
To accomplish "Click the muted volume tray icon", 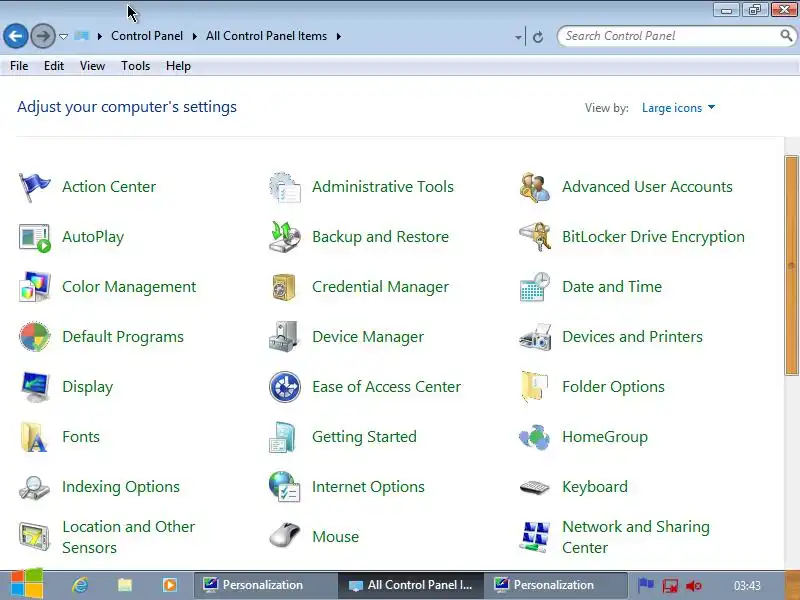I will tap(694, 586).
